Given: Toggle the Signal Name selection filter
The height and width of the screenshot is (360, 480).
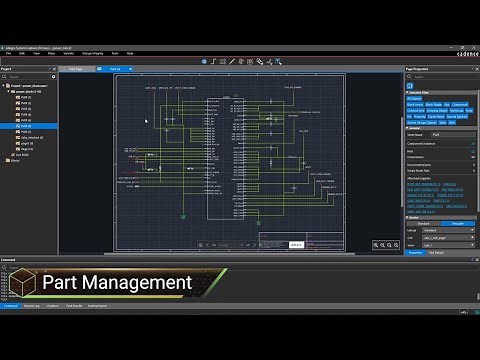Looking at the screenshot, I should pyautogui.click(x=436, y=117).
